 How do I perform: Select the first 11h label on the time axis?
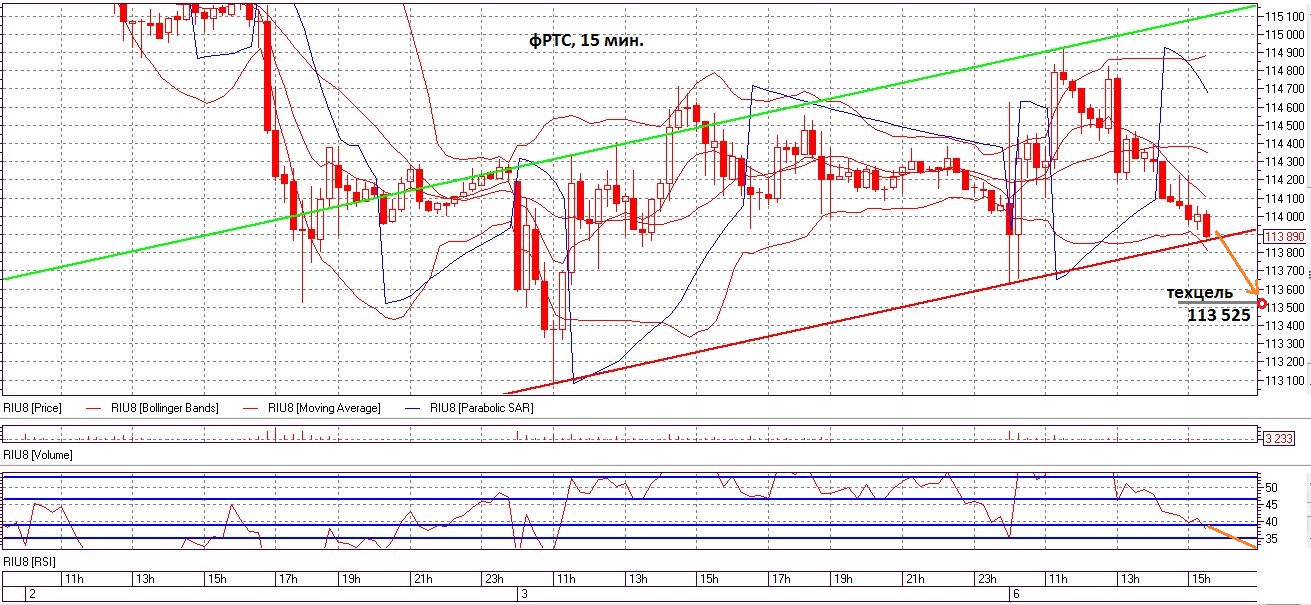74,577
